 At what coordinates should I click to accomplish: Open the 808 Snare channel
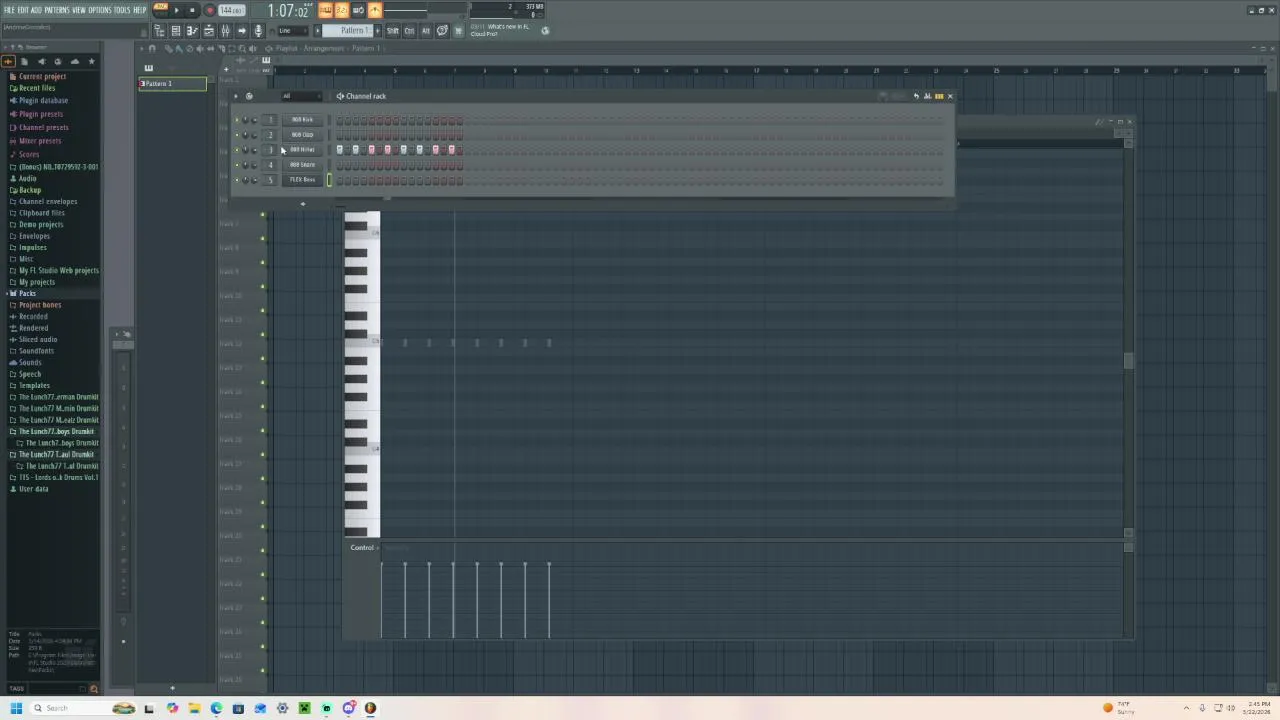302,165
